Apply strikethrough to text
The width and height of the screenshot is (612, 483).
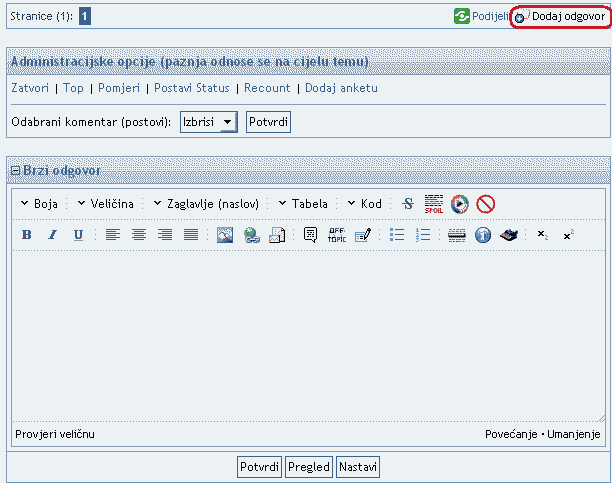tap(407, 204)
